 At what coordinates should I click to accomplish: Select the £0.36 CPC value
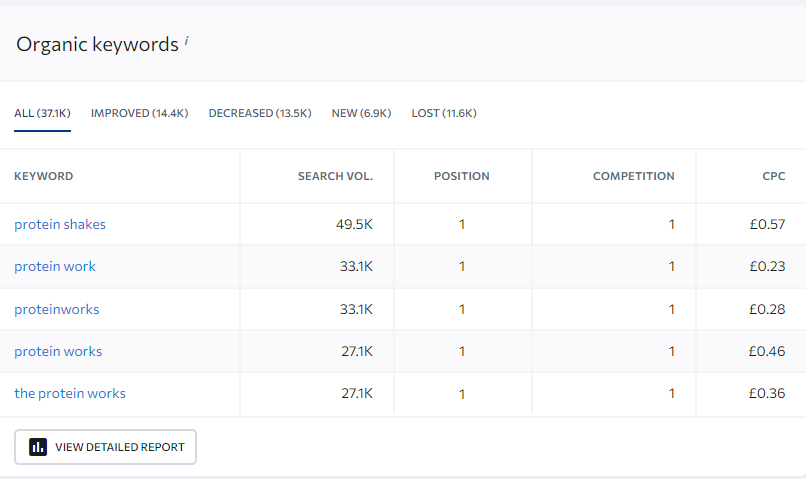coord(767,394)
